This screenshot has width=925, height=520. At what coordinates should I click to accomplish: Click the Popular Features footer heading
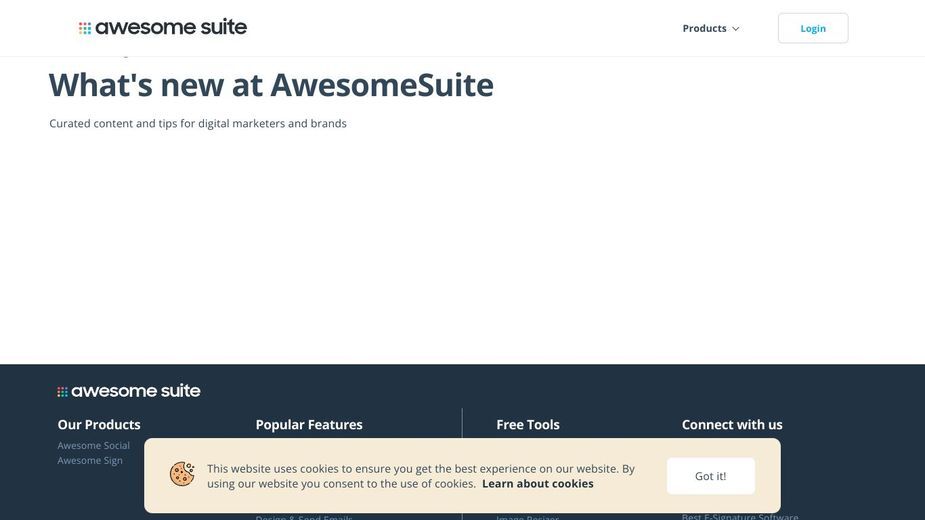(309, 424)
